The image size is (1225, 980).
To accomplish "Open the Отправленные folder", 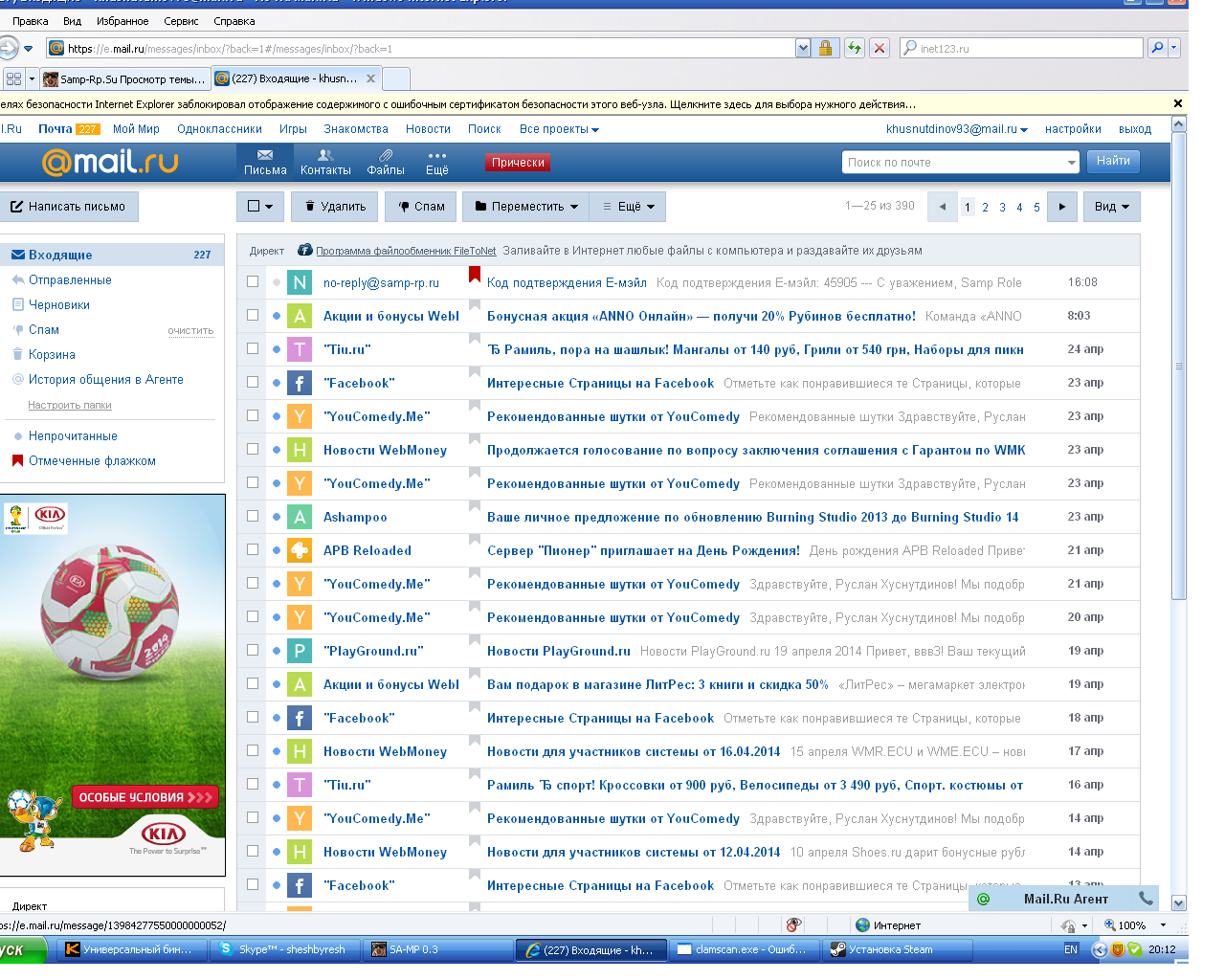I will [70, 279].
